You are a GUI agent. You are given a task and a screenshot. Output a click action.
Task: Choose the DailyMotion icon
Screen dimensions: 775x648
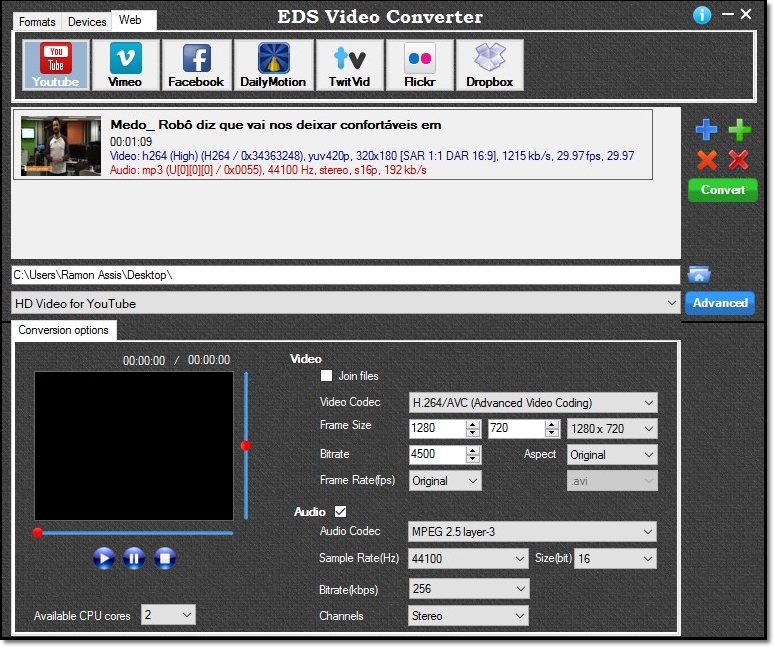point(273,65)
